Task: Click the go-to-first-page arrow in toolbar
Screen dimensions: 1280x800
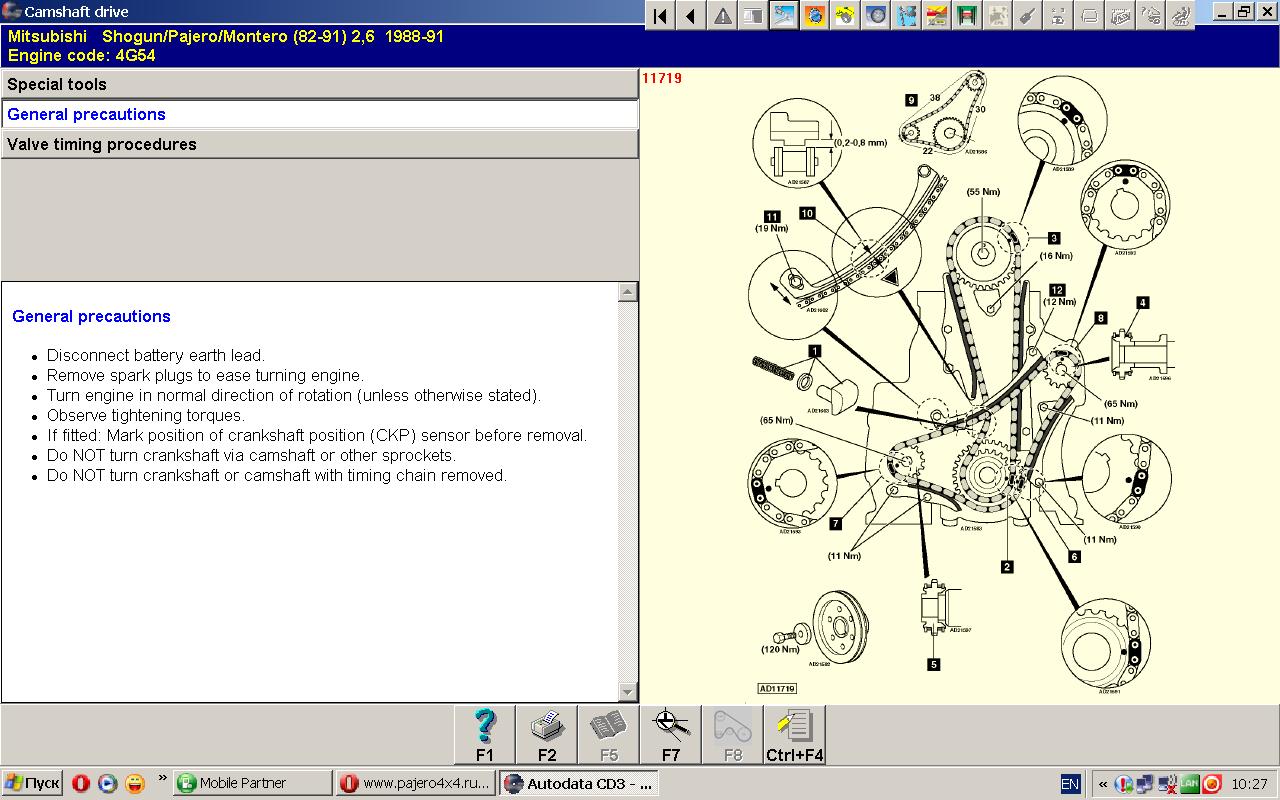Action: pos(660,15)
